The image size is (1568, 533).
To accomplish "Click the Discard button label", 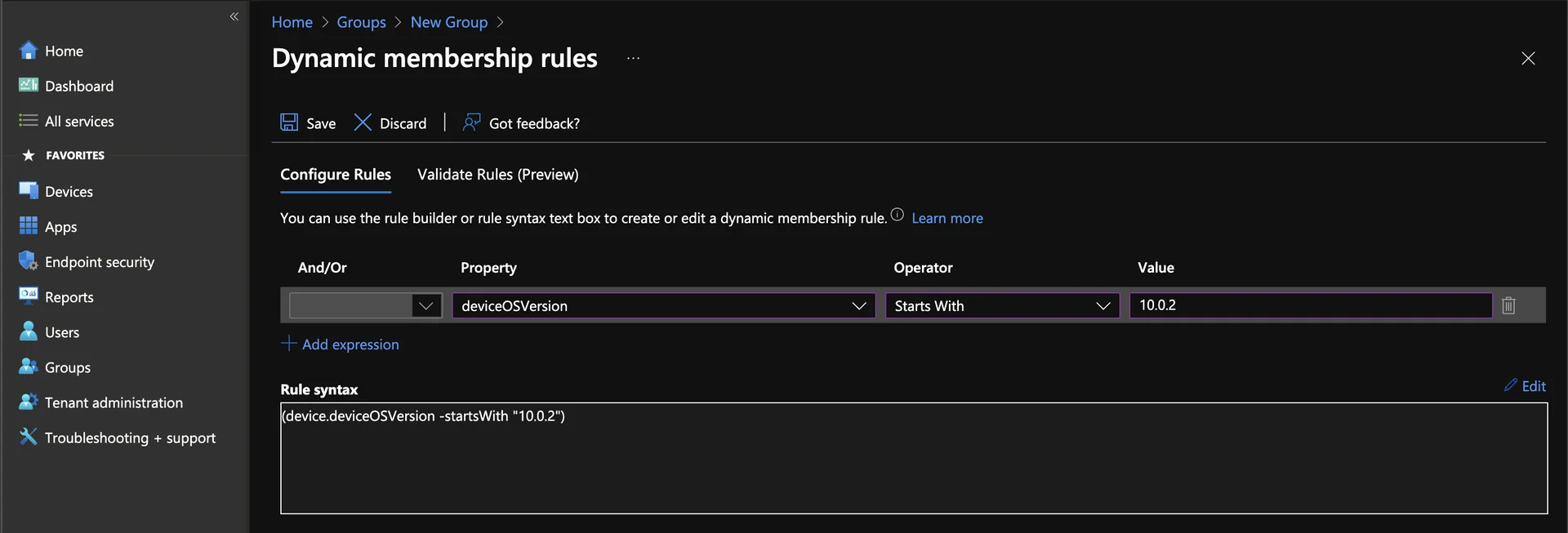I will tap(403, 123).
